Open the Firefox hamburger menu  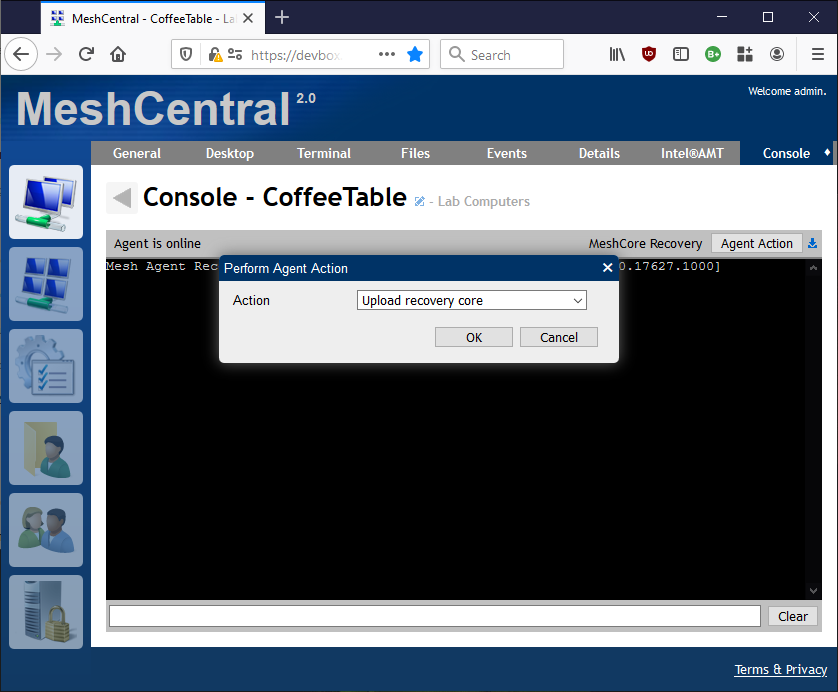point(818,54)
